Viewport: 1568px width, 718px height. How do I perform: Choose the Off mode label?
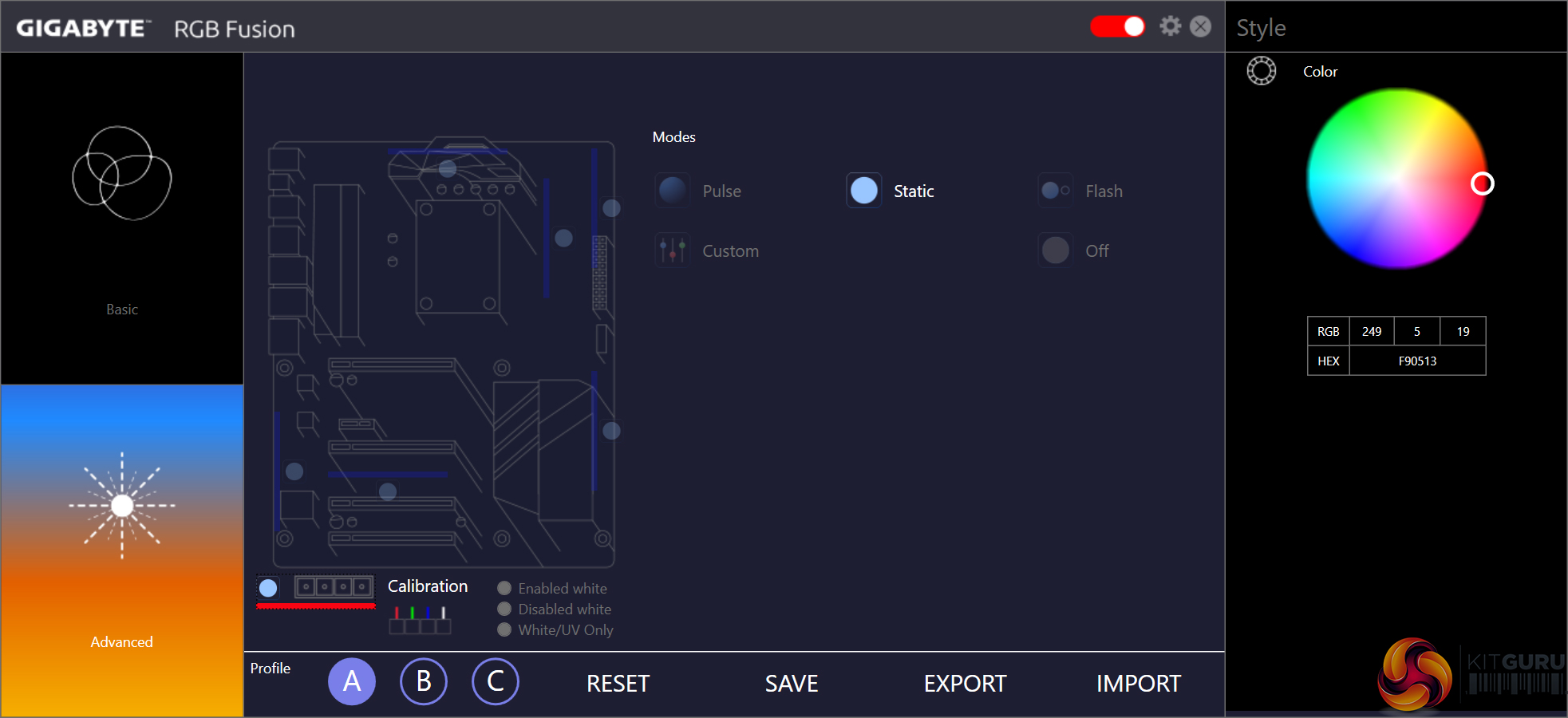pos(1097,251)
